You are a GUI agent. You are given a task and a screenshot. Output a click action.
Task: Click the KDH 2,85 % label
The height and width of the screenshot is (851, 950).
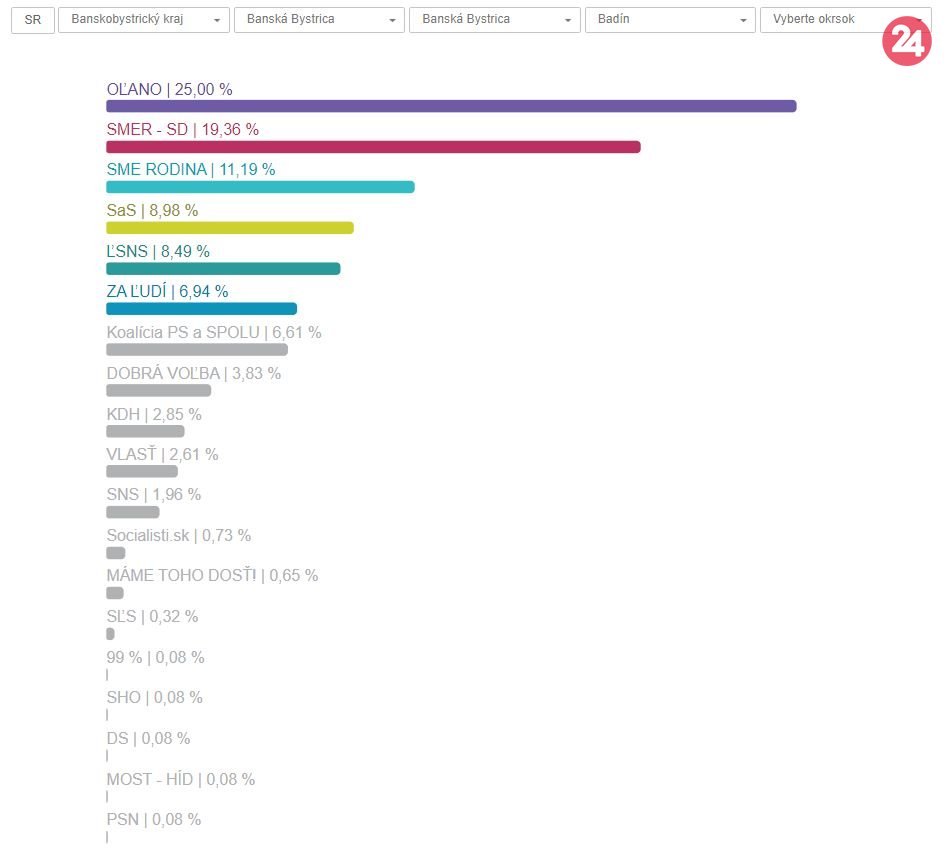[x=153, y=414]
